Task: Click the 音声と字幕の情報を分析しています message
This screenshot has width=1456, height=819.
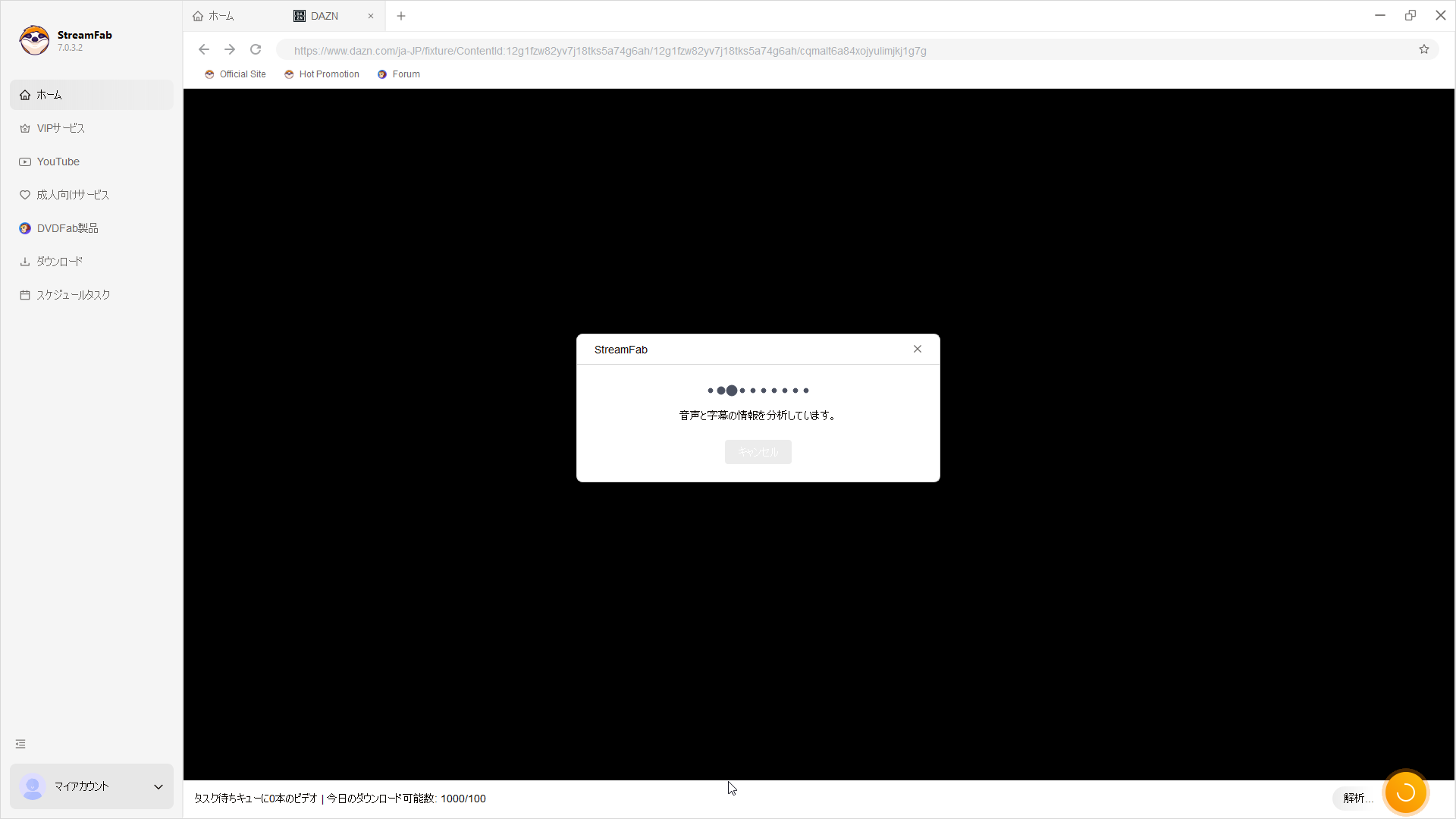Action: [x=758, y=416]
